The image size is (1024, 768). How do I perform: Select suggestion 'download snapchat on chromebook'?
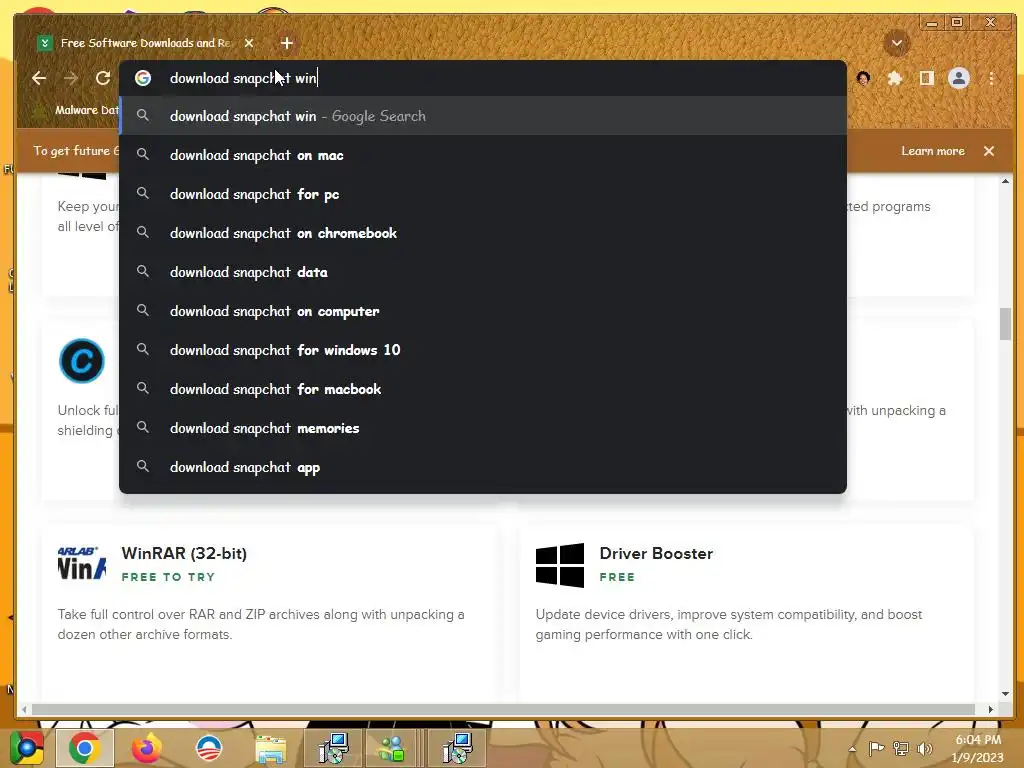coord(483,233)
